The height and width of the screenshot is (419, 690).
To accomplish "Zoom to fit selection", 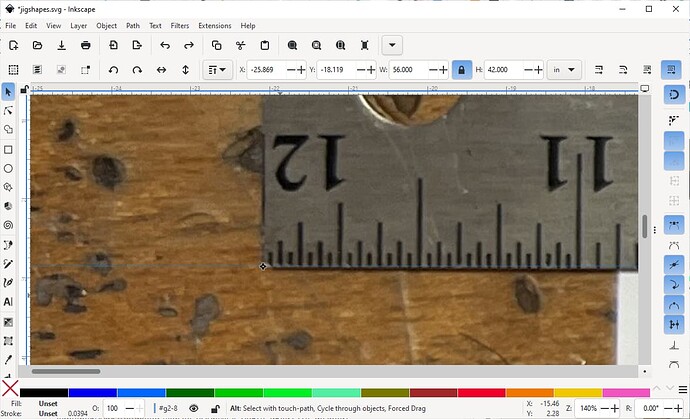I will (292, 45).
